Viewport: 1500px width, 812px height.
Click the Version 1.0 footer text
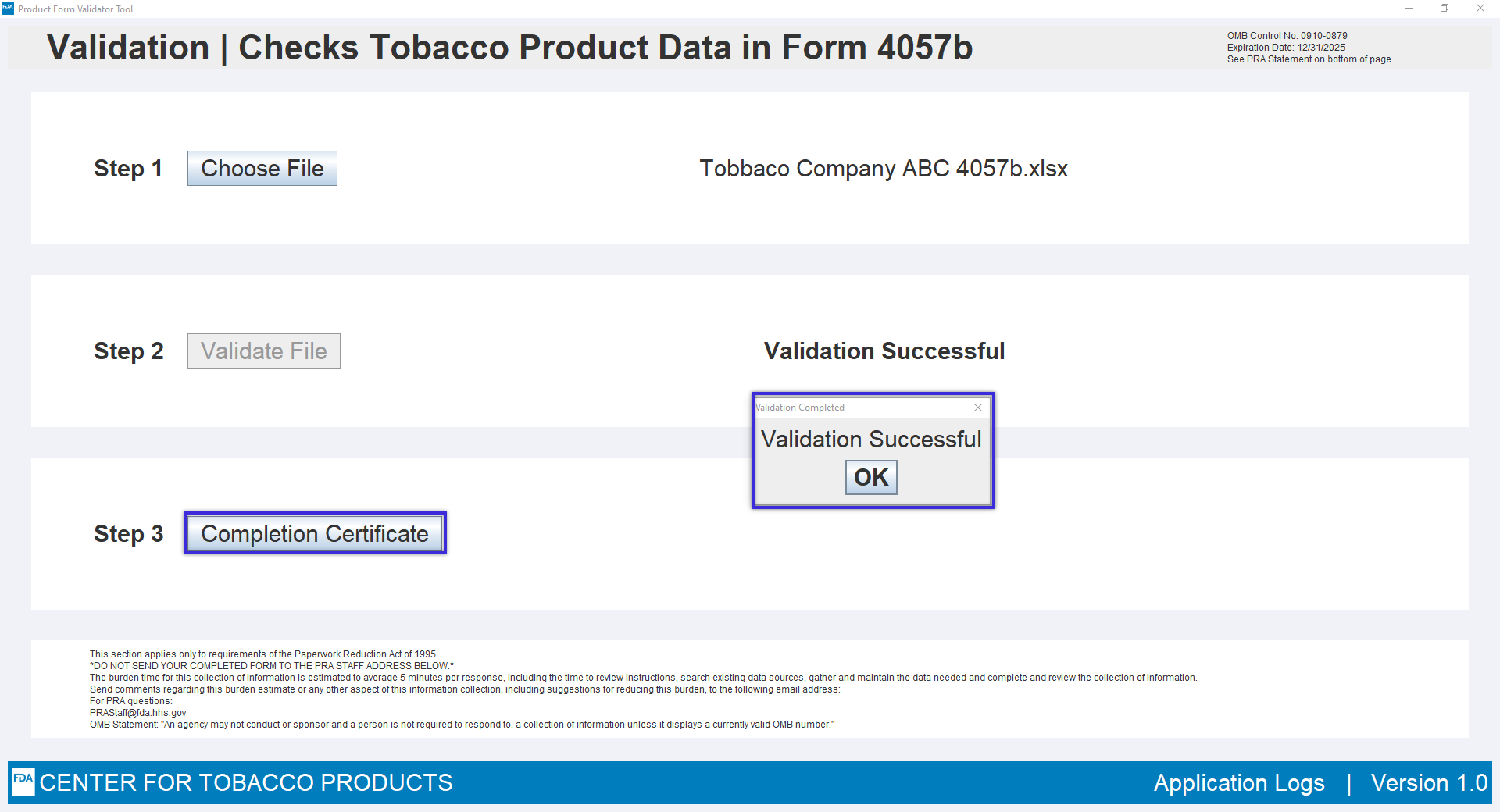click(x=1429, y=782)
